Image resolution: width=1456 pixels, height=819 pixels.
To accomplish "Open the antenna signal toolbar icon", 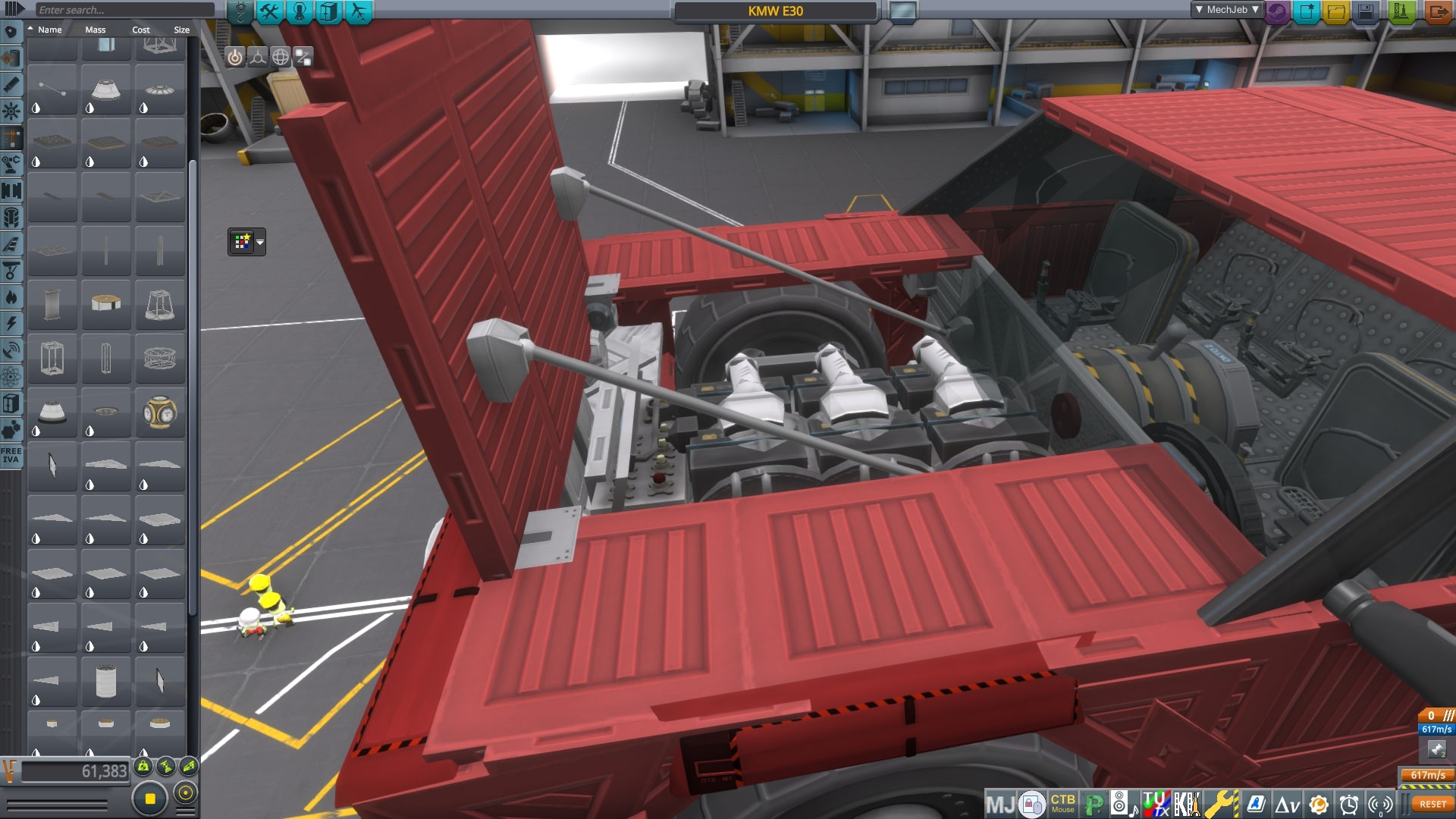I will click(1380, 805).
